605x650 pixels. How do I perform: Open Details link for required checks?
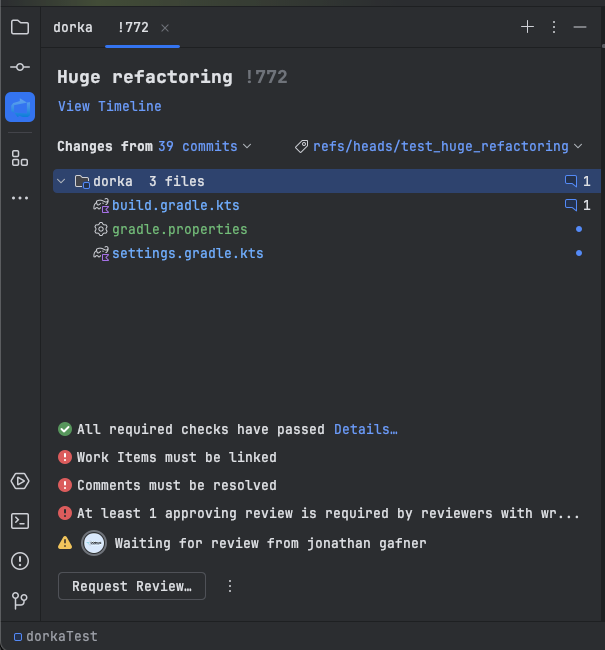point(366,429)
